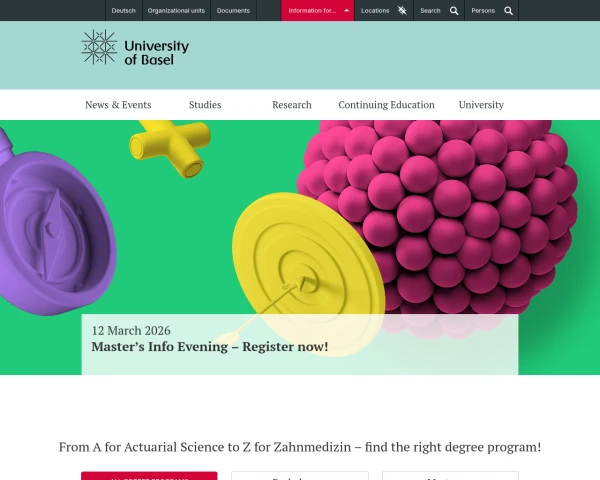
Task: Open the Studies menu
Action: (205, 104)
